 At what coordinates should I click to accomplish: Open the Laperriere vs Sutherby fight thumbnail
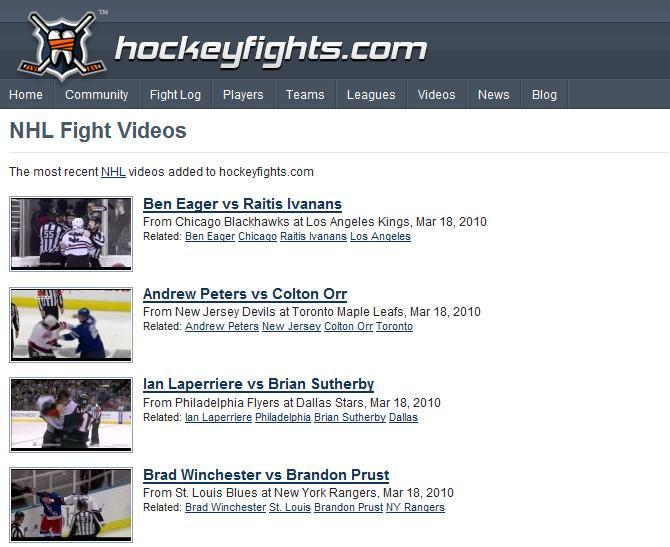point(71,415)
